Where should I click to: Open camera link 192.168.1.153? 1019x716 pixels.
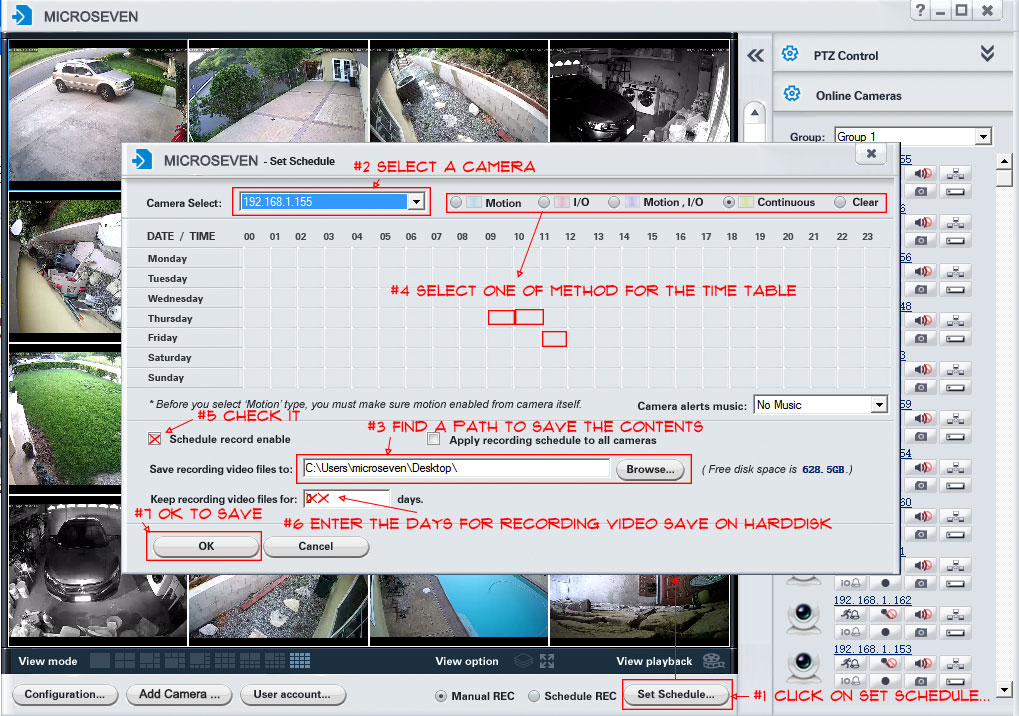(x=873, y=649)
